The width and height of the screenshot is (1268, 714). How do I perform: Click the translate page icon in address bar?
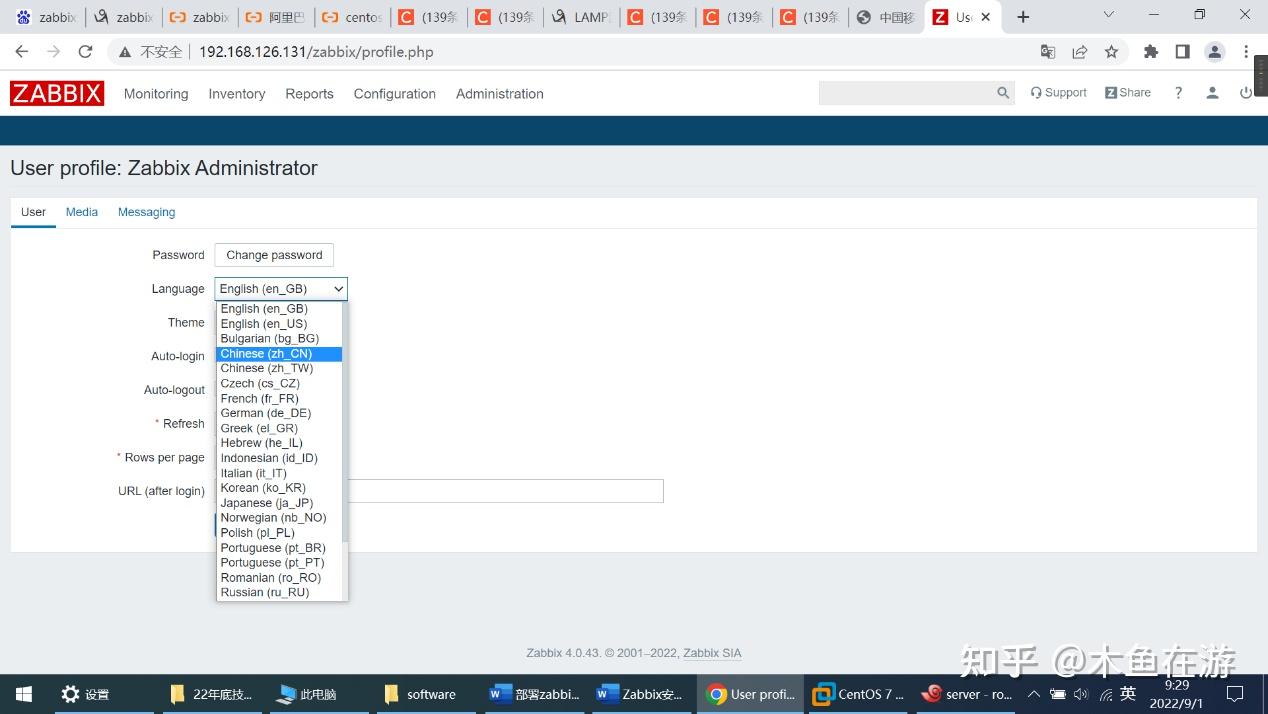point(1048,52)
